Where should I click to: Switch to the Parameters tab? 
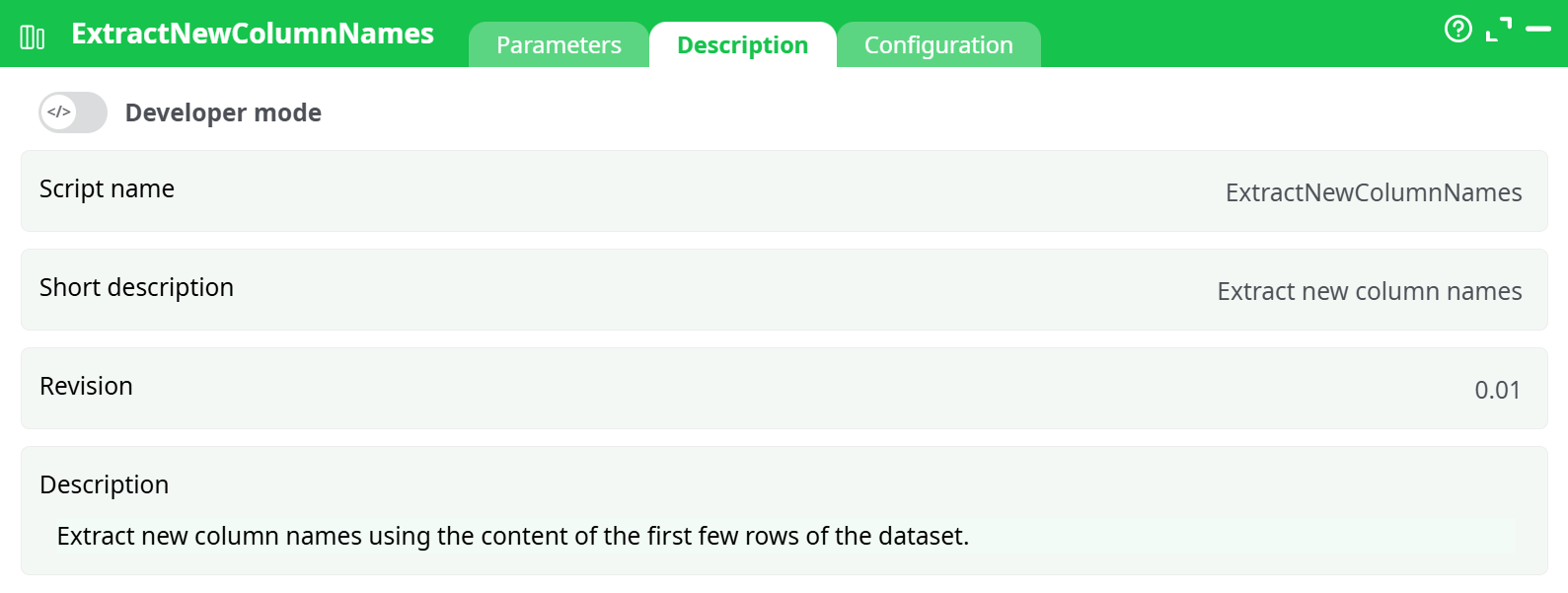coord(559,44)
